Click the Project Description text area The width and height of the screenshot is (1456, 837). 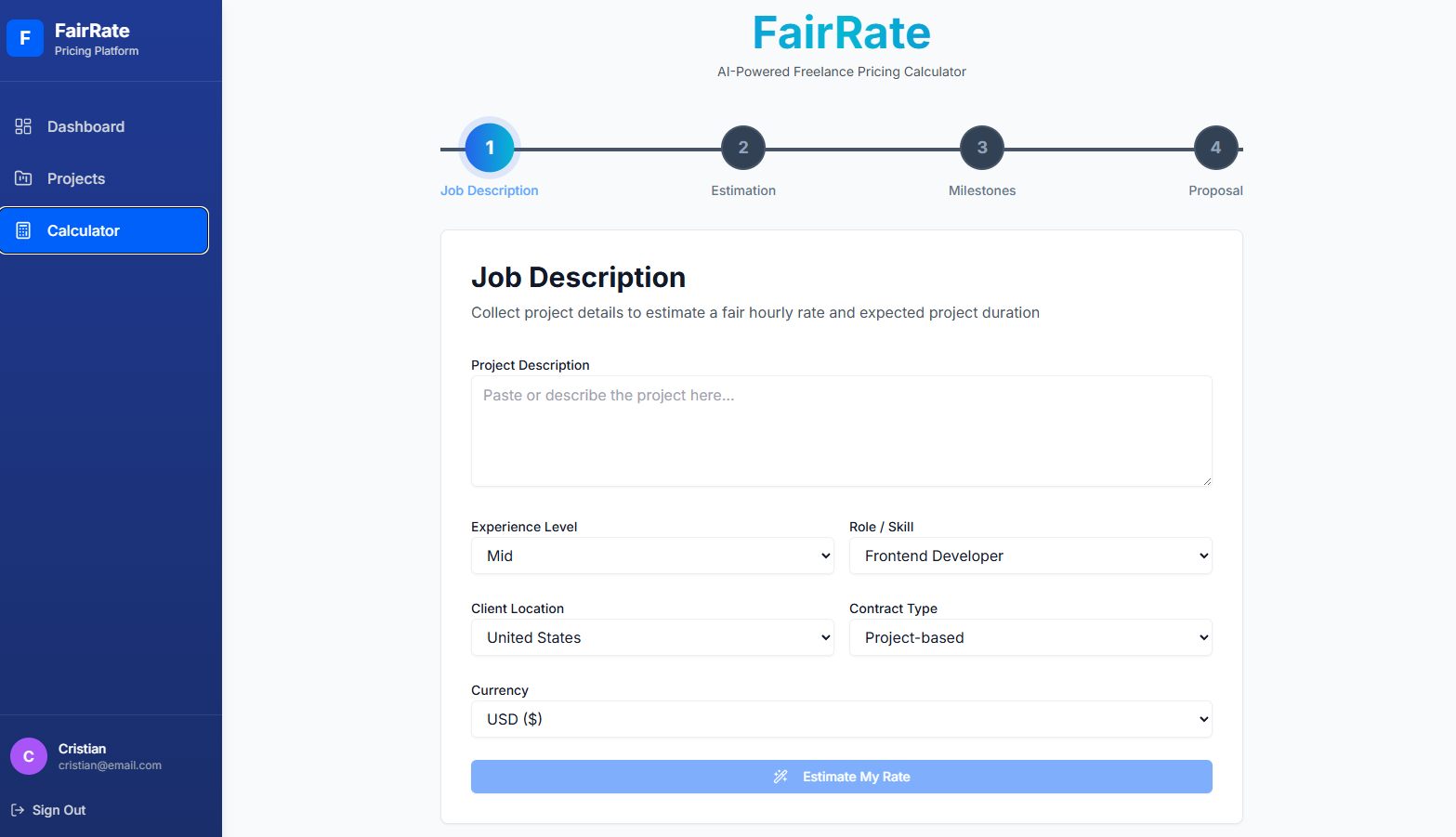[x=841, y=430]
